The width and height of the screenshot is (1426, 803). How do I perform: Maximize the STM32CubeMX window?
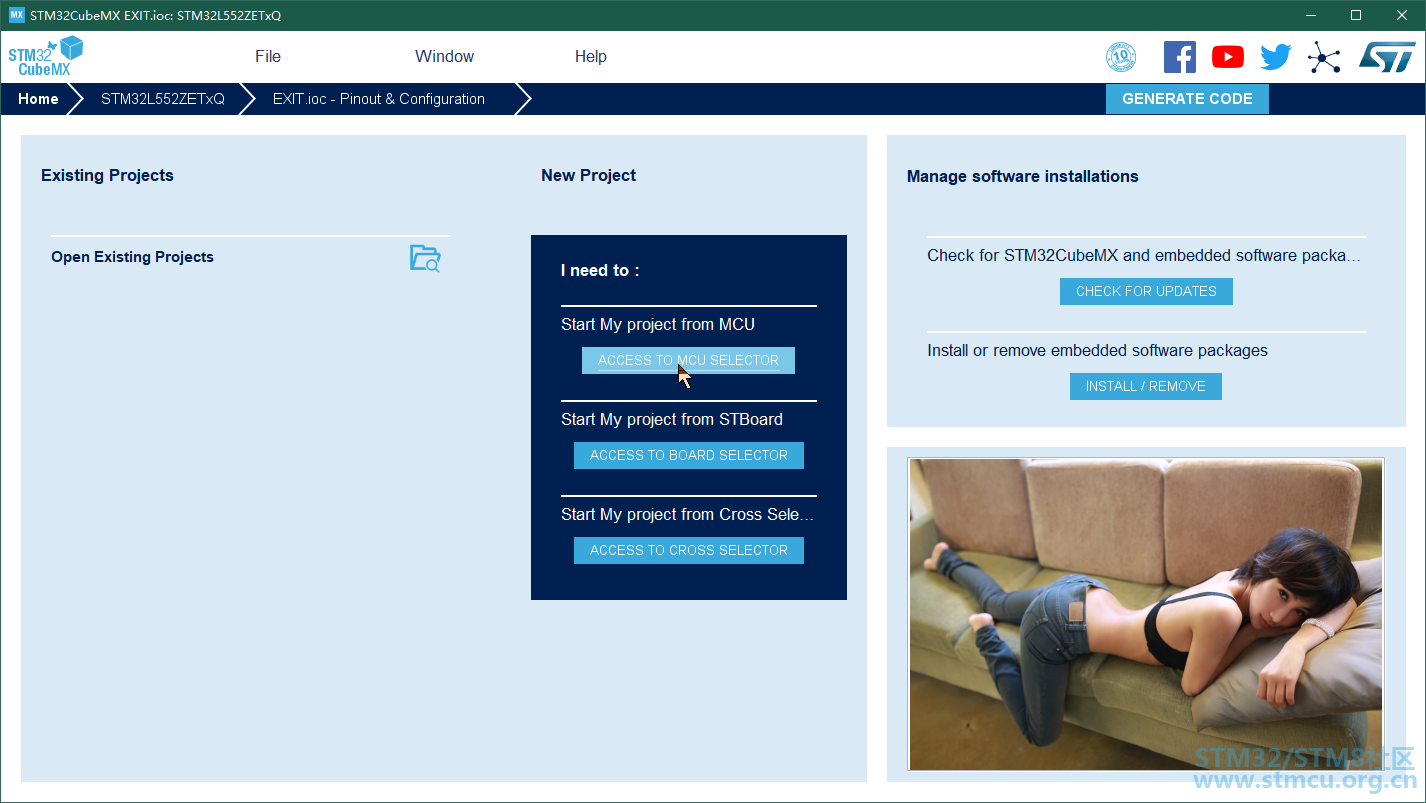(1356, 15)
